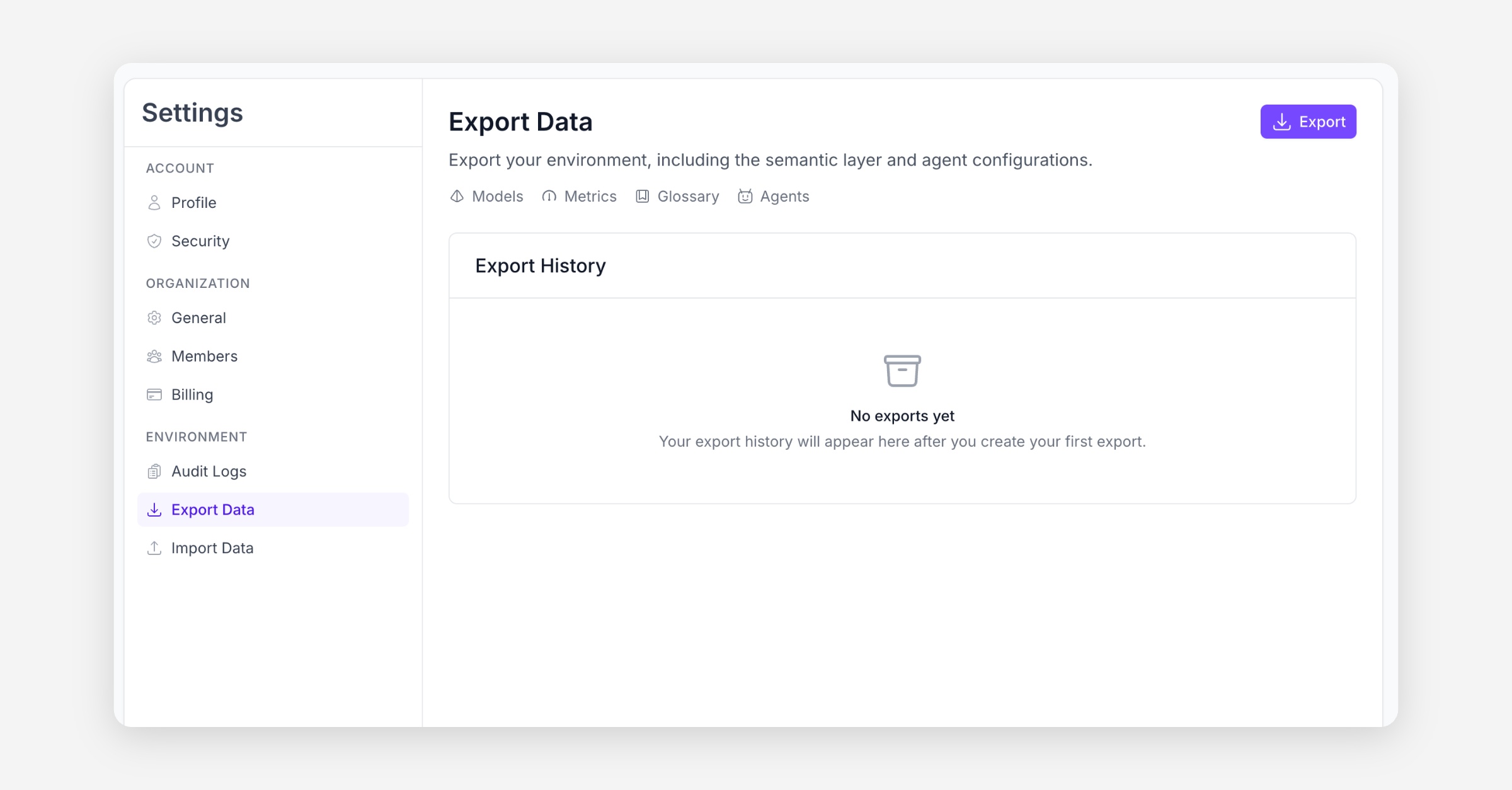1512x790 pixels.
Task: Click the Audit Logs clipboard icon
Action: (x=154, y=472)
